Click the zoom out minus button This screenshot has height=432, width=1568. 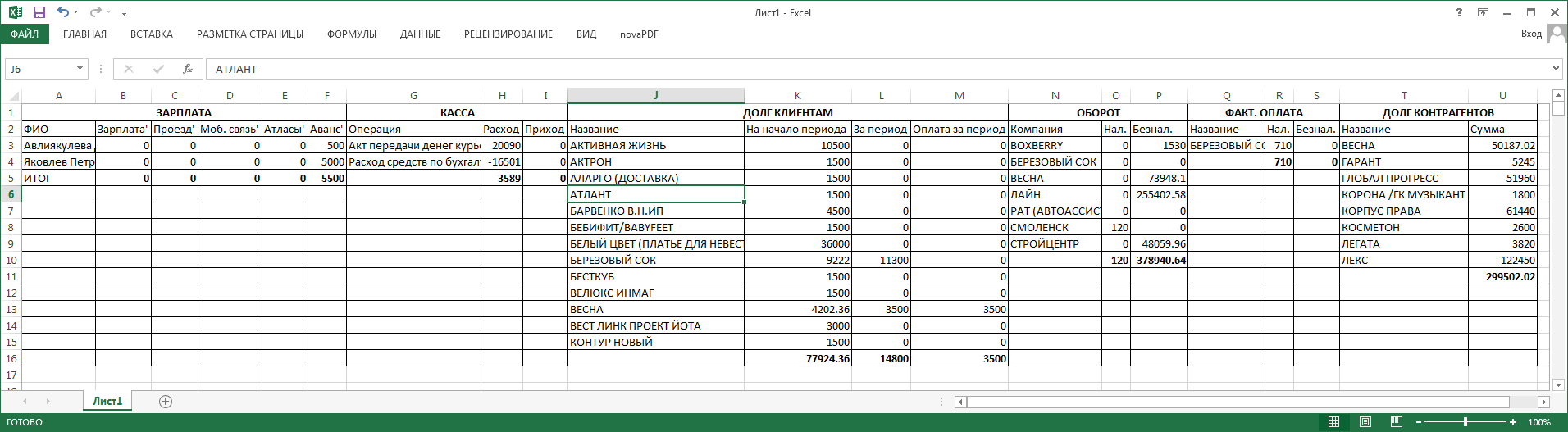coord(1419,422)
